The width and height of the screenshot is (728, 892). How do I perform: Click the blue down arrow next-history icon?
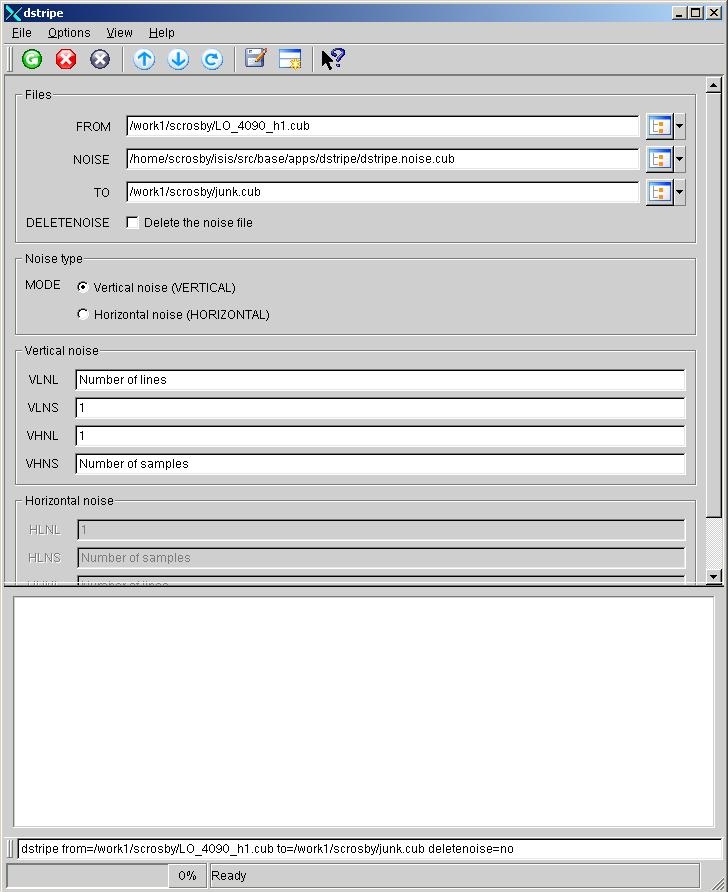[178, 59]
